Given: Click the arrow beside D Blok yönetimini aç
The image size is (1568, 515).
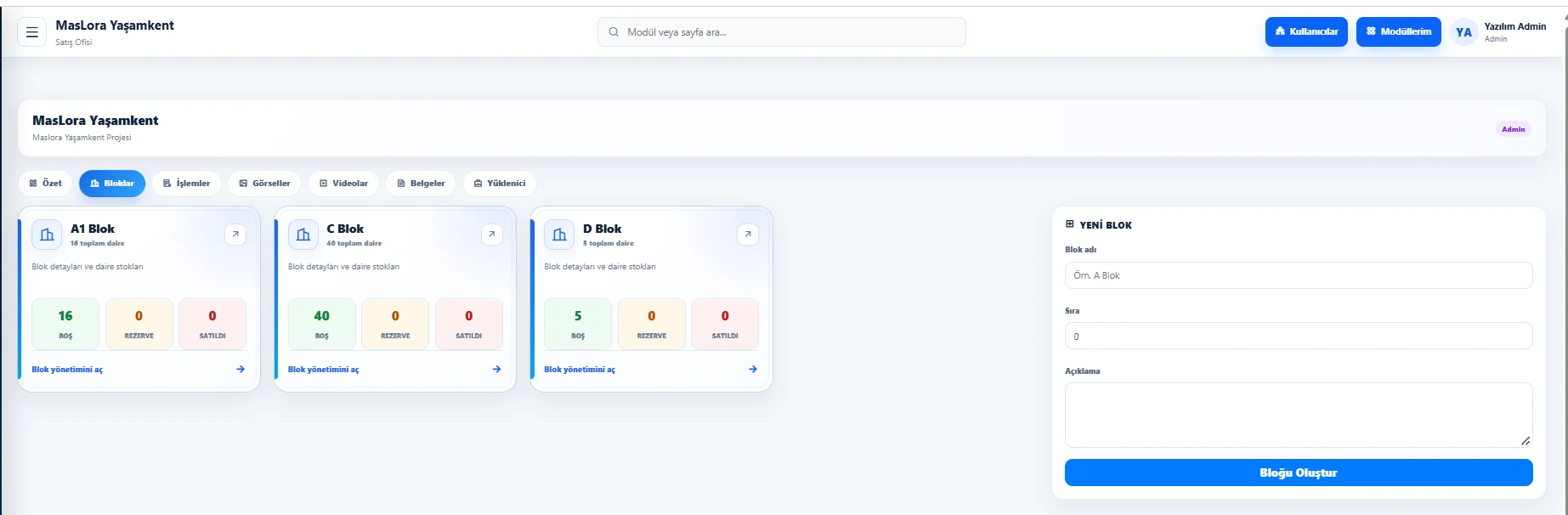Looking at the screenshot, I should click(x=753, y=369).
